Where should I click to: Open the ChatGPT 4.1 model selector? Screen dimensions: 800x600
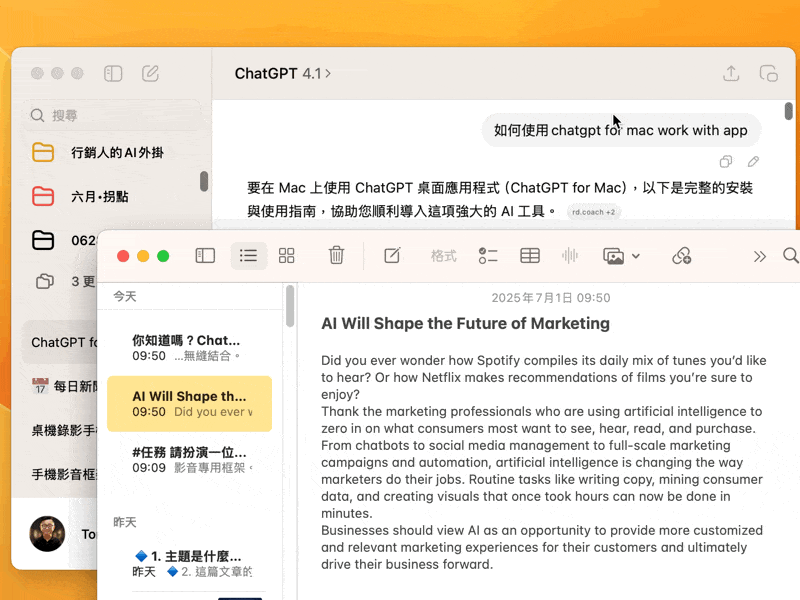click(x=282, y=73)
